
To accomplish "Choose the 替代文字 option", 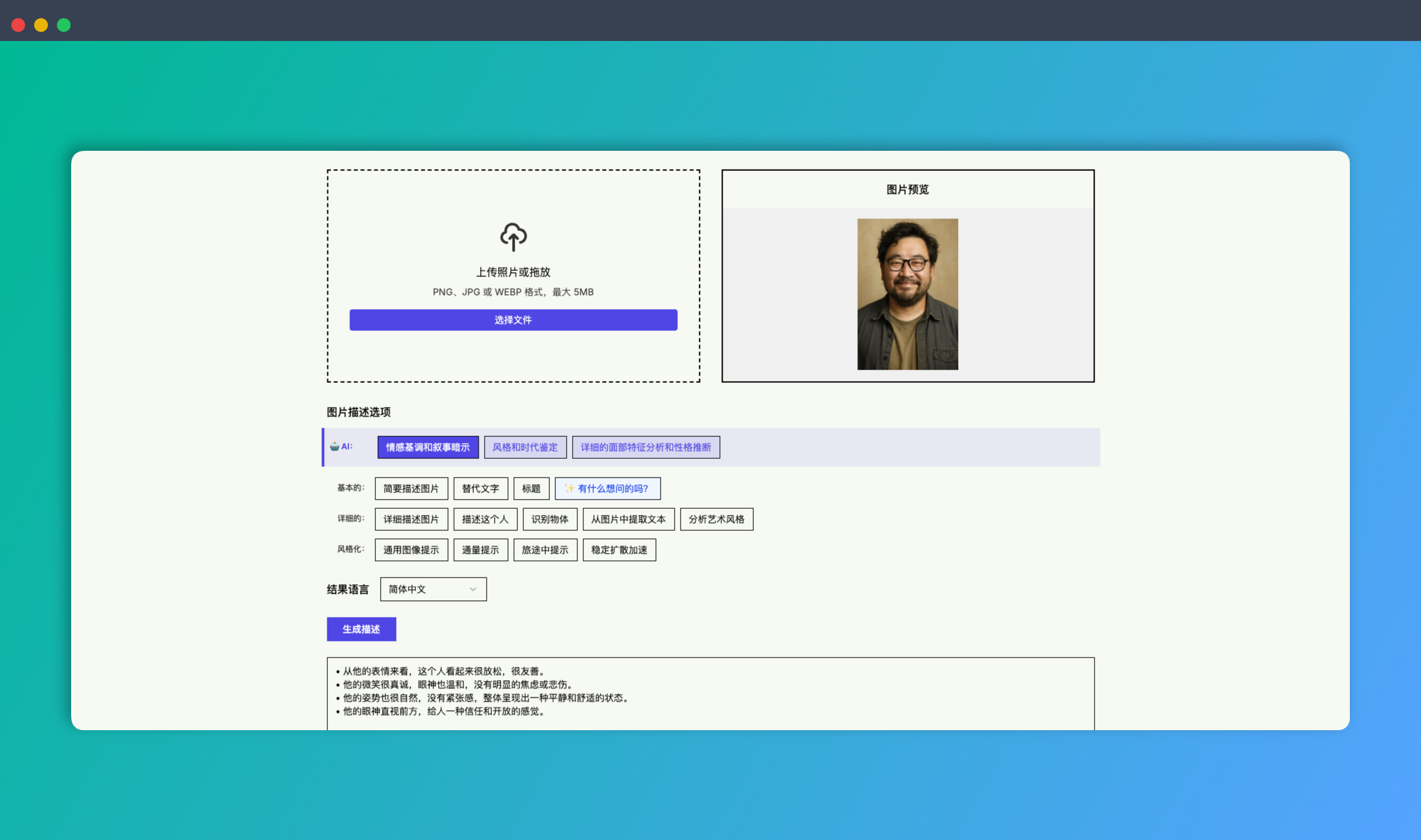I will pyautogui.click(x=480, y=488).
